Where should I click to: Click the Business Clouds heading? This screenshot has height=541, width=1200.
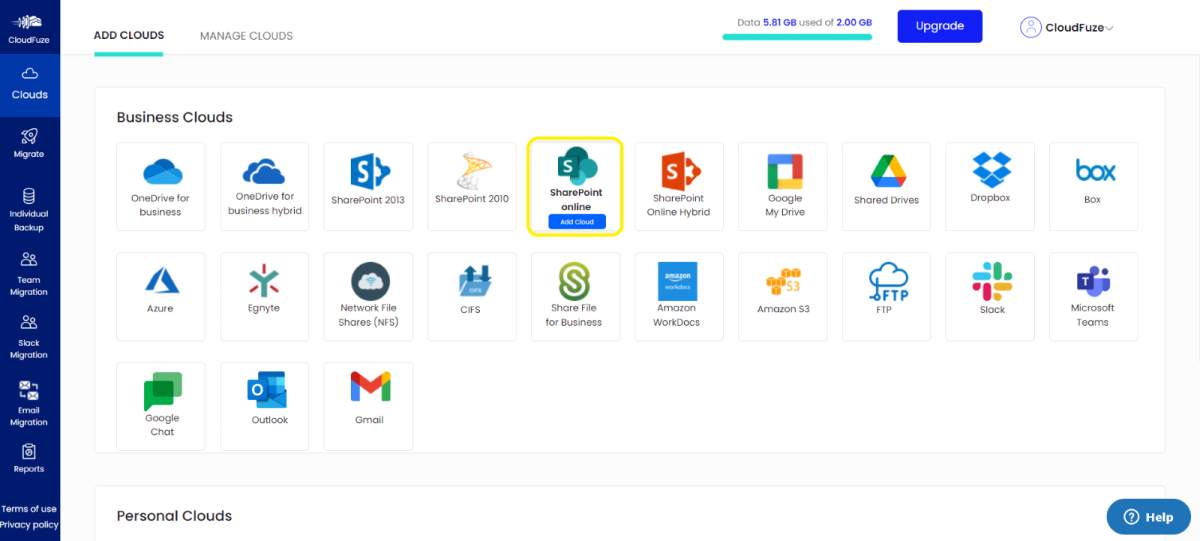click(x=175, y=117)
